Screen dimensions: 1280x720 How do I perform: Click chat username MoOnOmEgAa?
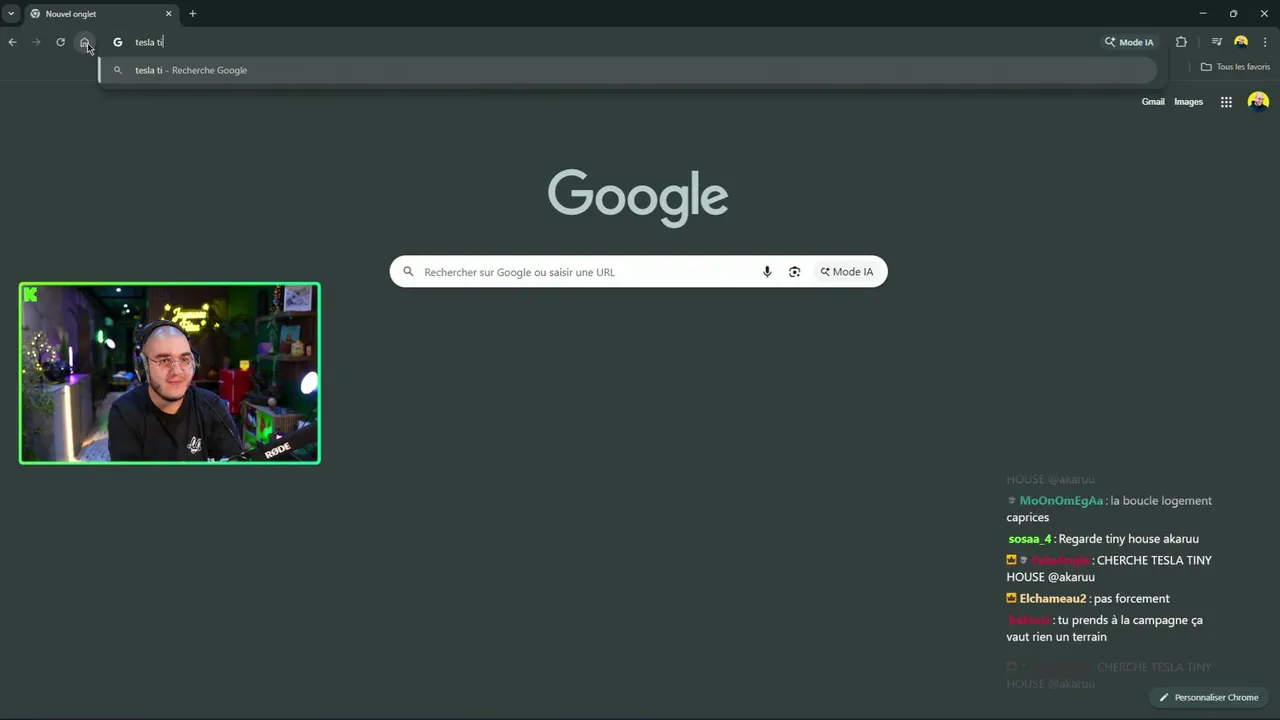[x=1061, y=501]
